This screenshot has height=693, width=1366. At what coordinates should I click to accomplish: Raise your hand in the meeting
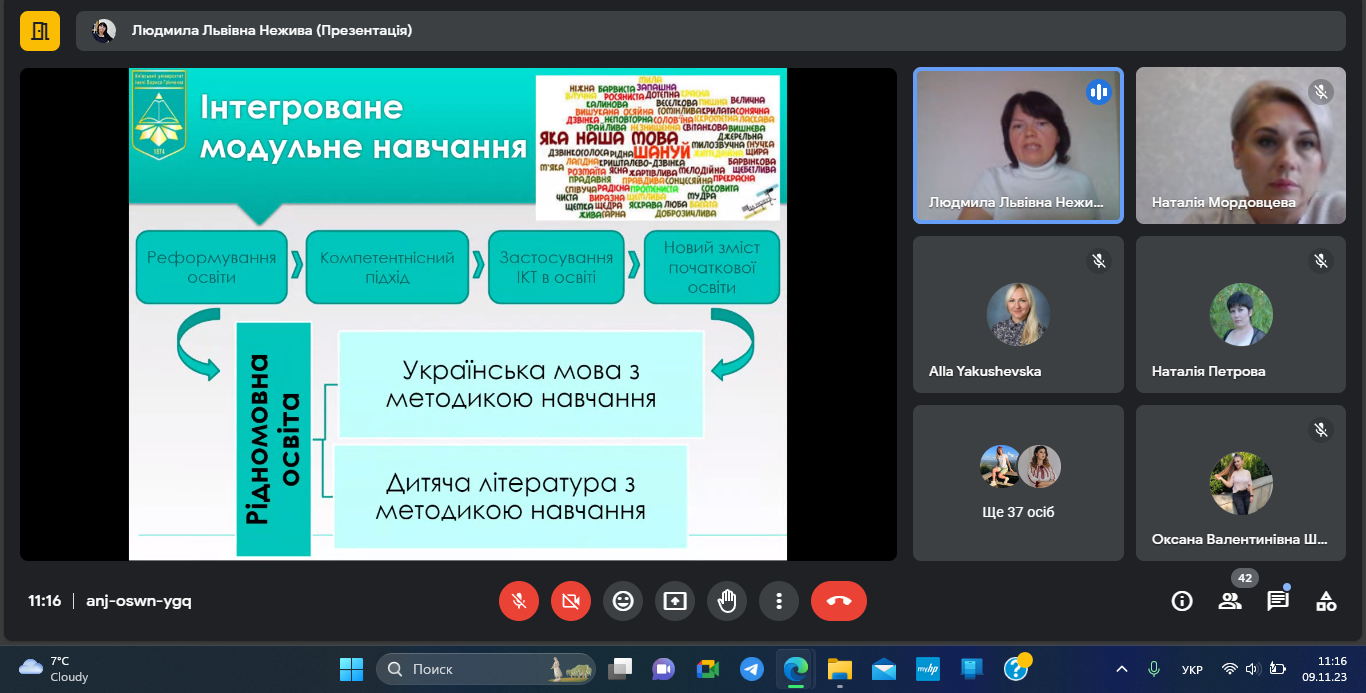pos(727,601)
